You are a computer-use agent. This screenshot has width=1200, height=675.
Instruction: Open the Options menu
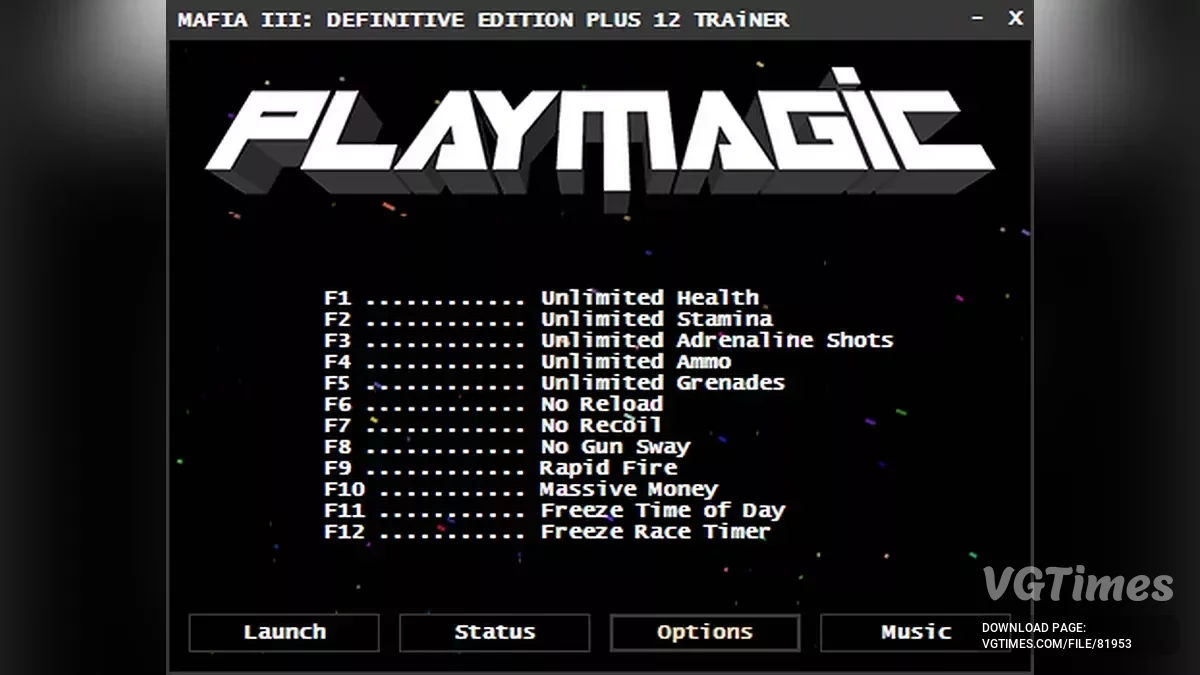[705, 631]
